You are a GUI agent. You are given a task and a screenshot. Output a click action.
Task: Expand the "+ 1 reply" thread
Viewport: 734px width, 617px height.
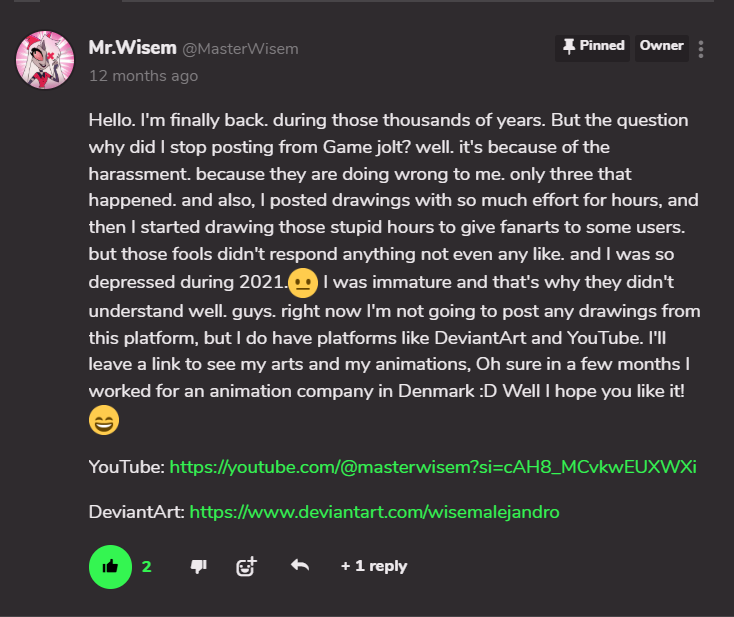tap(373, 566)
